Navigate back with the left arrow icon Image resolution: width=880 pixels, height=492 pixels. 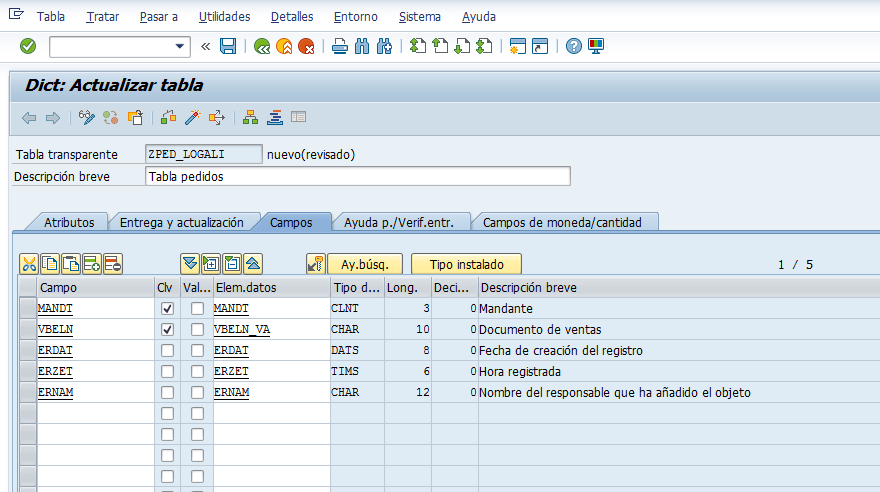click(29, 118)
